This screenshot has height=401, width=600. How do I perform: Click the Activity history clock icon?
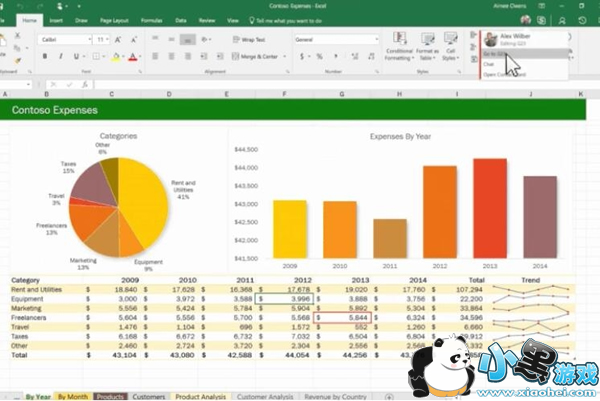coord(582,20)
